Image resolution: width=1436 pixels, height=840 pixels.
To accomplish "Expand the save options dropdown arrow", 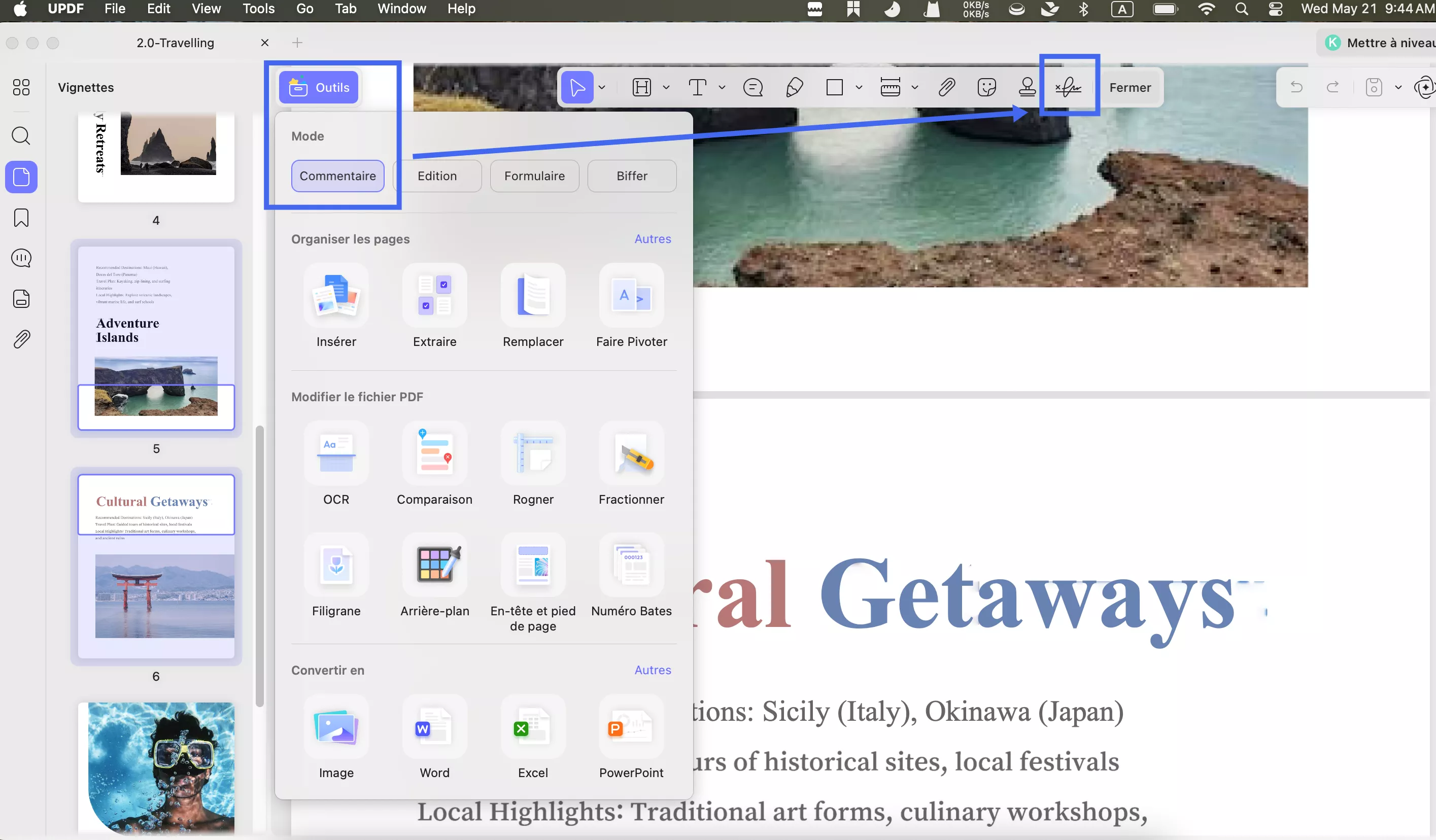I will [x=1398, y=87].
